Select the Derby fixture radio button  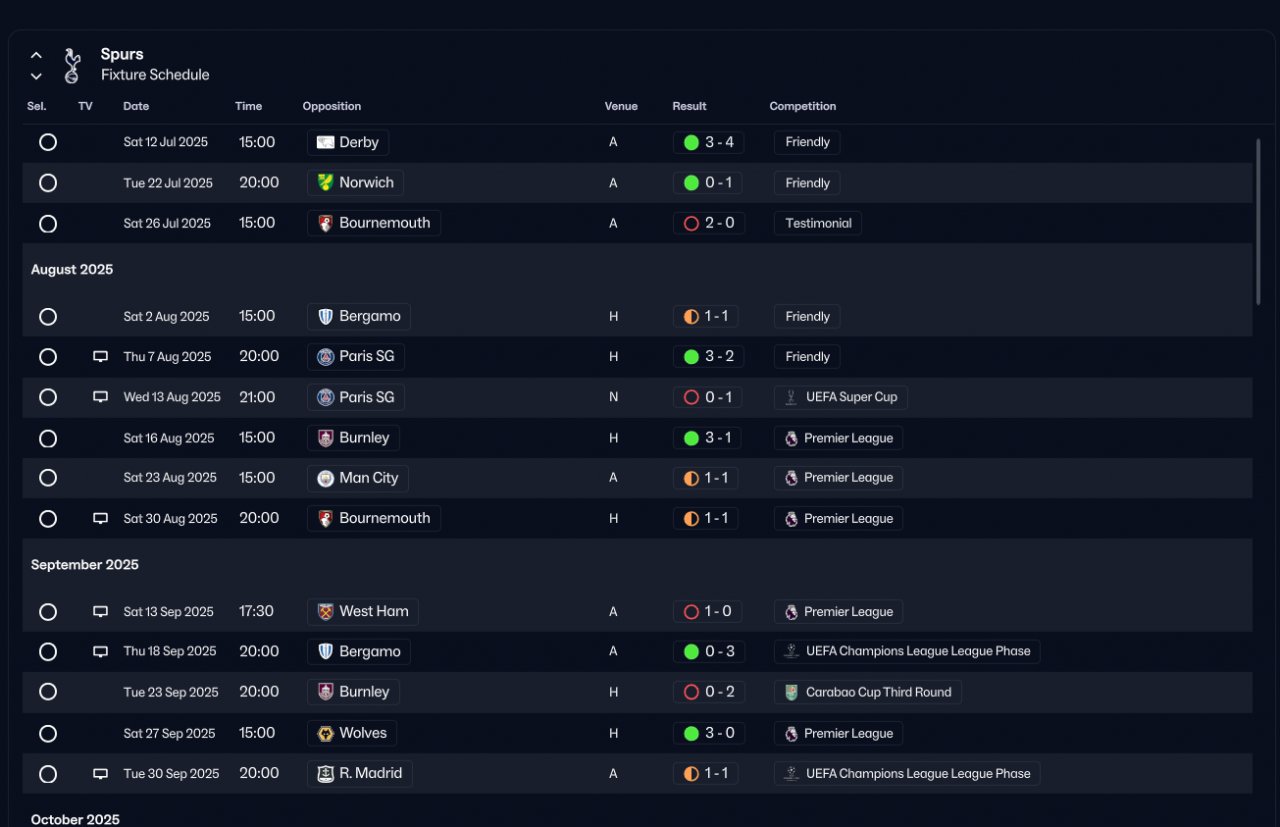[48, 142]
